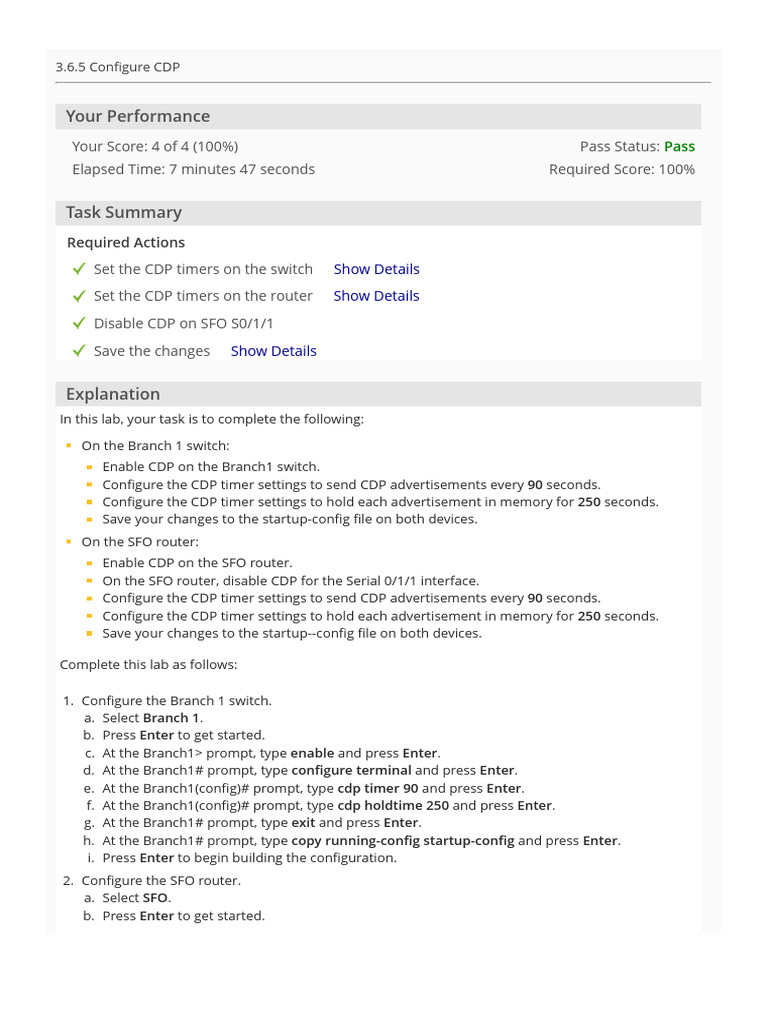Click the Your Performance section header
Screen dimensions: 768x1024
138,116
